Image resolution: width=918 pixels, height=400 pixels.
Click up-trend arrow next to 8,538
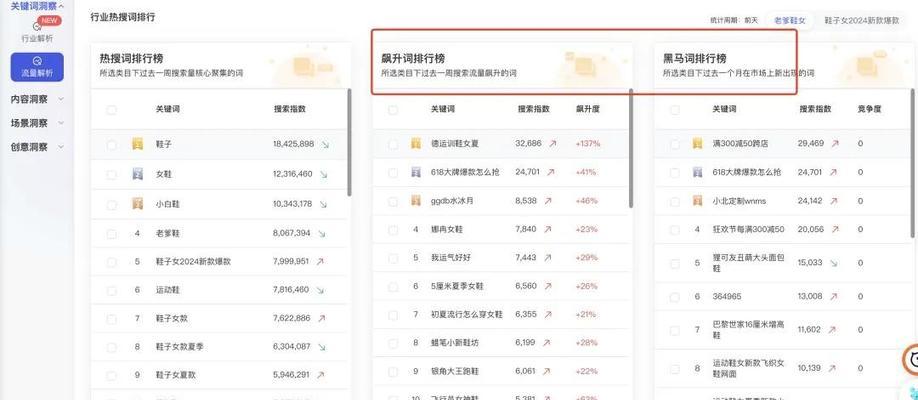(x=547, y=201)
